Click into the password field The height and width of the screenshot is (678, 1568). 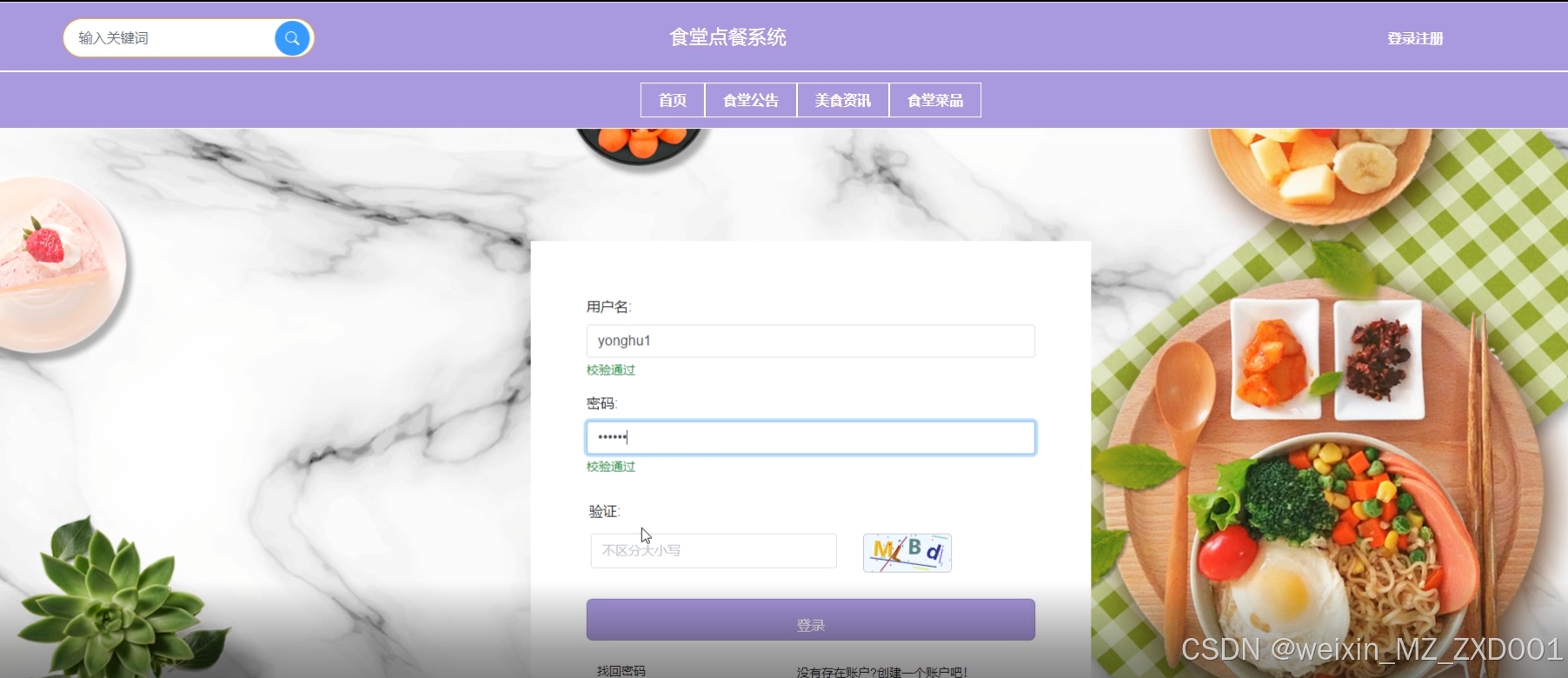[811, 437]
